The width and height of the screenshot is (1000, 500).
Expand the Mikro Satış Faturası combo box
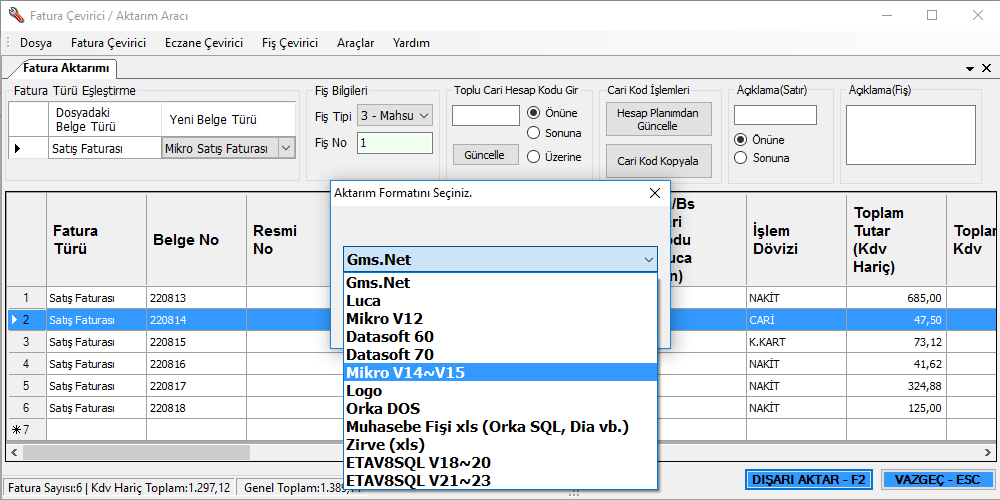tap(286, 149)
